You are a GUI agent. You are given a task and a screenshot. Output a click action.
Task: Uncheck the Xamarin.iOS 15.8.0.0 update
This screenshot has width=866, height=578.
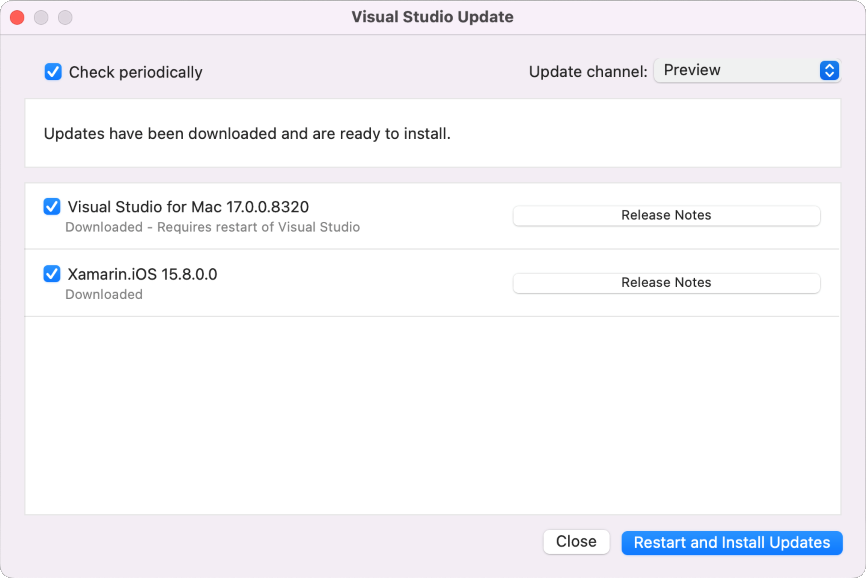pos(52,273)
